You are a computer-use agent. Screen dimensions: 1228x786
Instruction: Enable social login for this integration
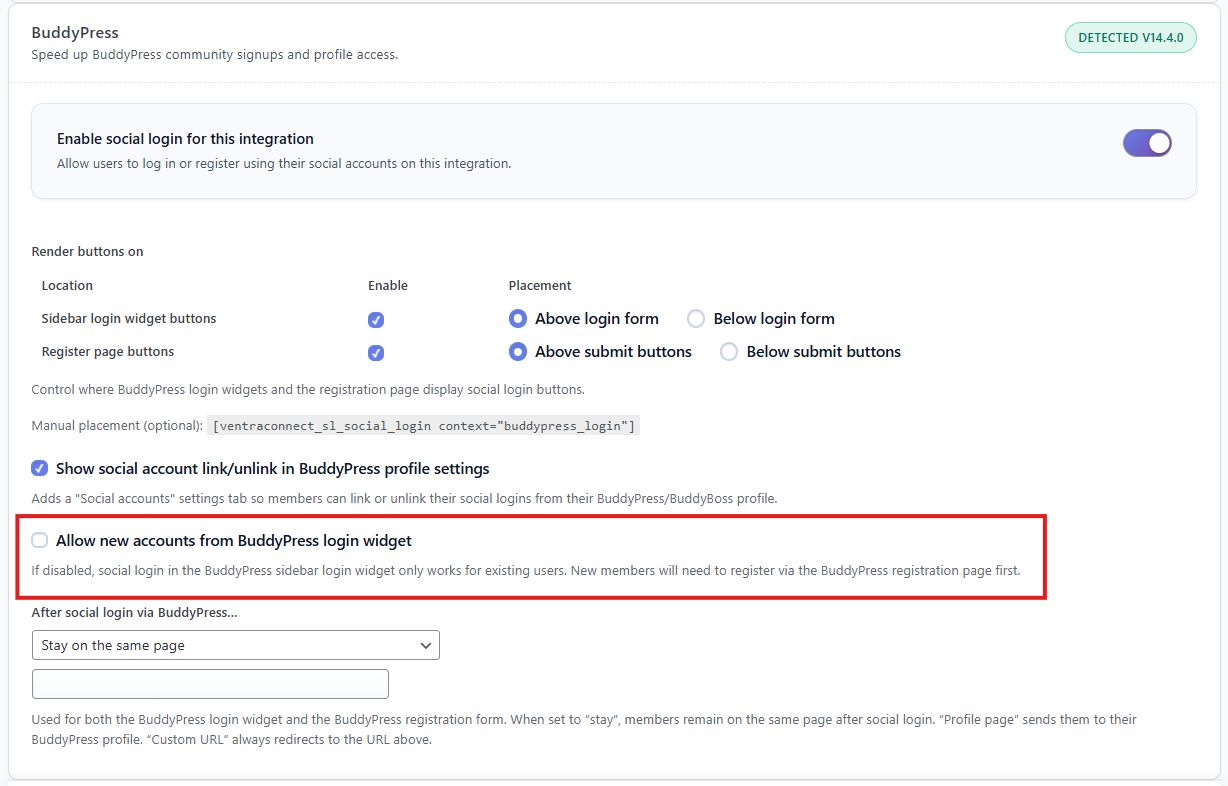coord(1147,142)
